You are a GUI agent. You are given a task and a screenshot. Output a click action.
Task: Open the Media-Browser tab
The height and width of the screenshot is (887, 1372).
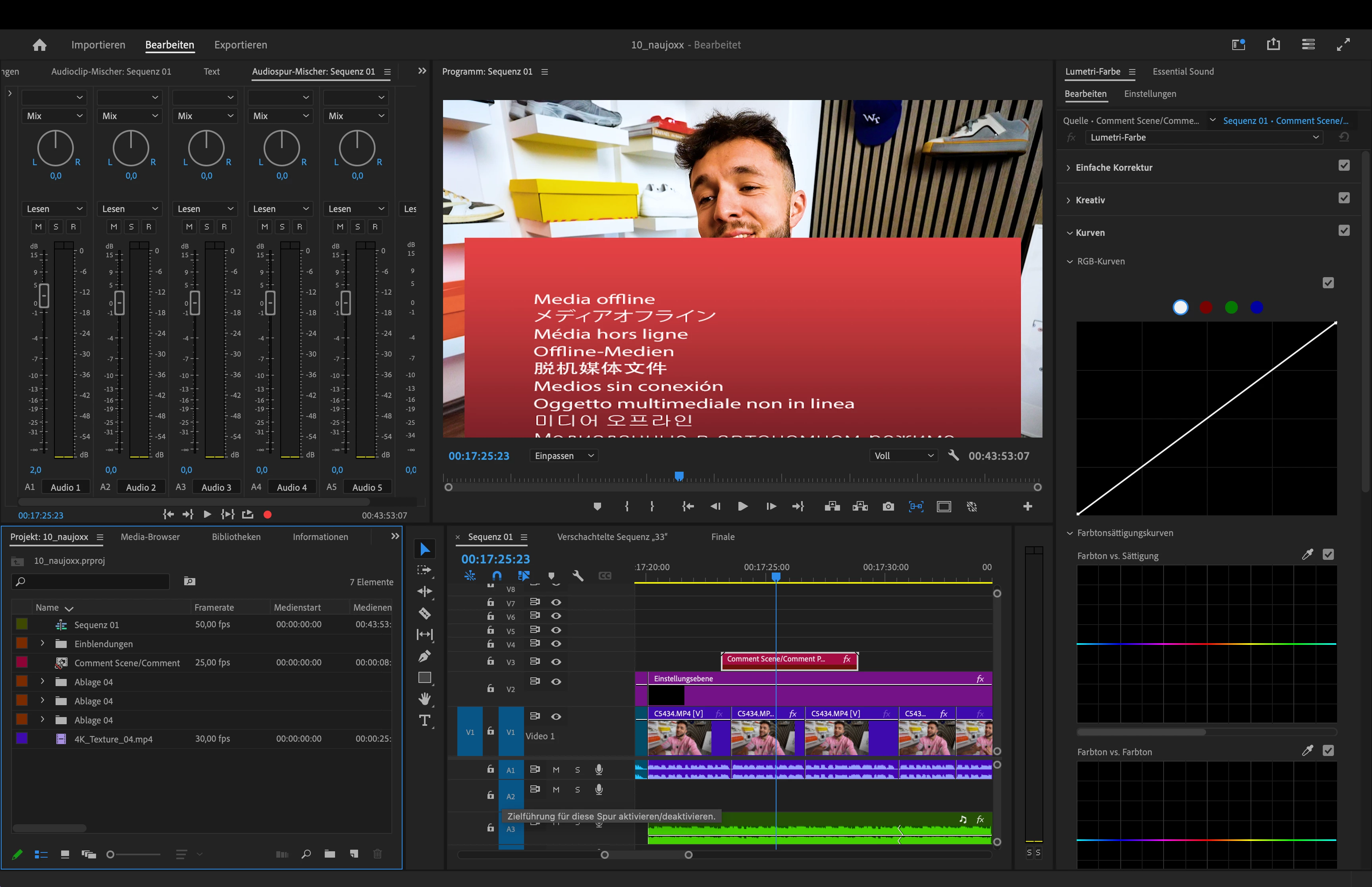[x=150, y=537]
